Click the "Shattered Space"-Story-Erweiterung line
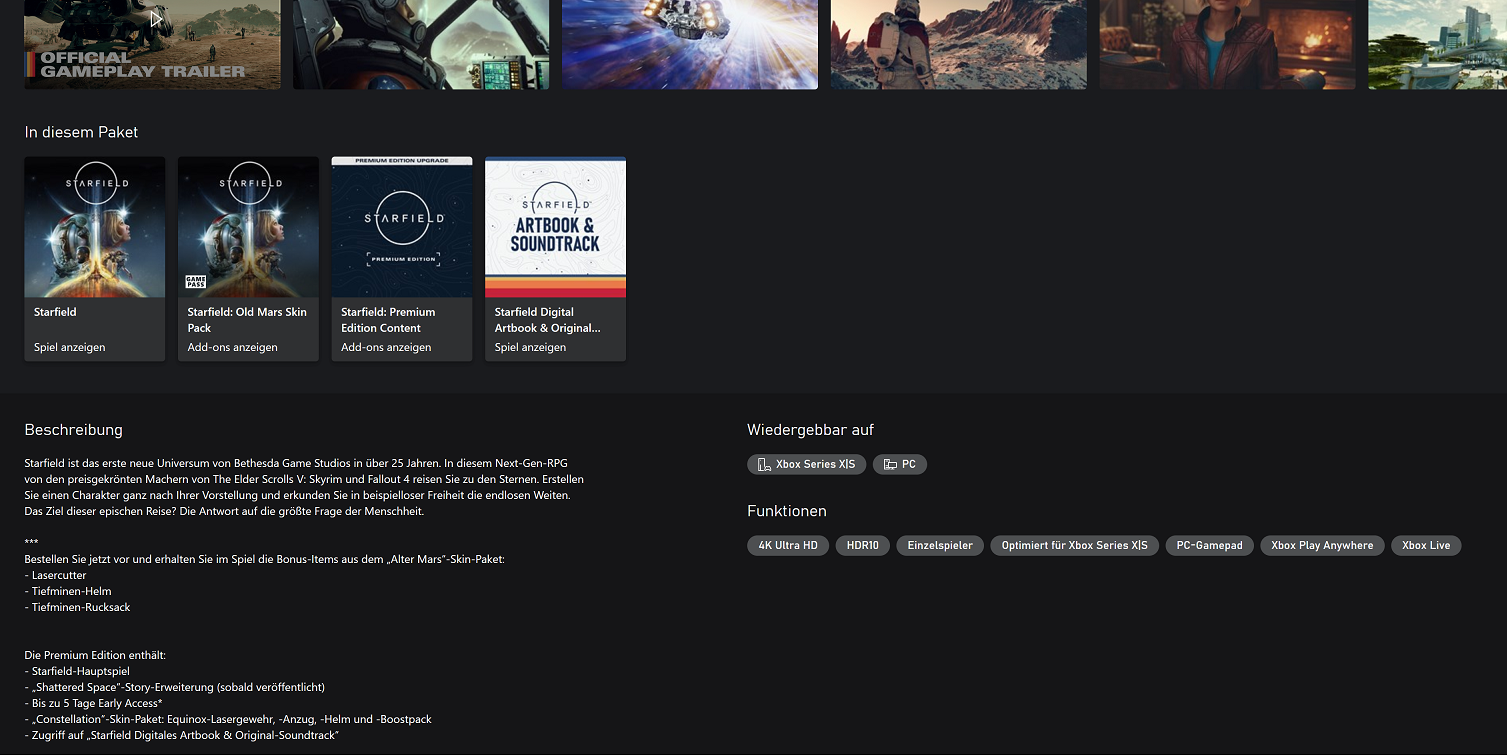The width and height of the screenshot is (1507, 755). 175,688
